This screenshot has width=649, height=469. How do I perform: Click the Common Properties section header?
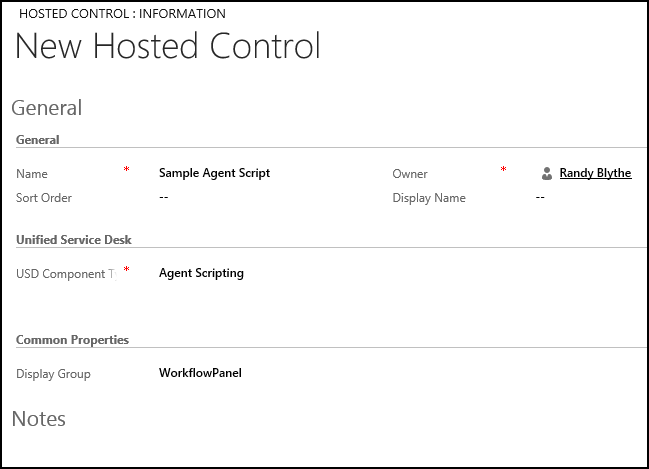[72, 340]
